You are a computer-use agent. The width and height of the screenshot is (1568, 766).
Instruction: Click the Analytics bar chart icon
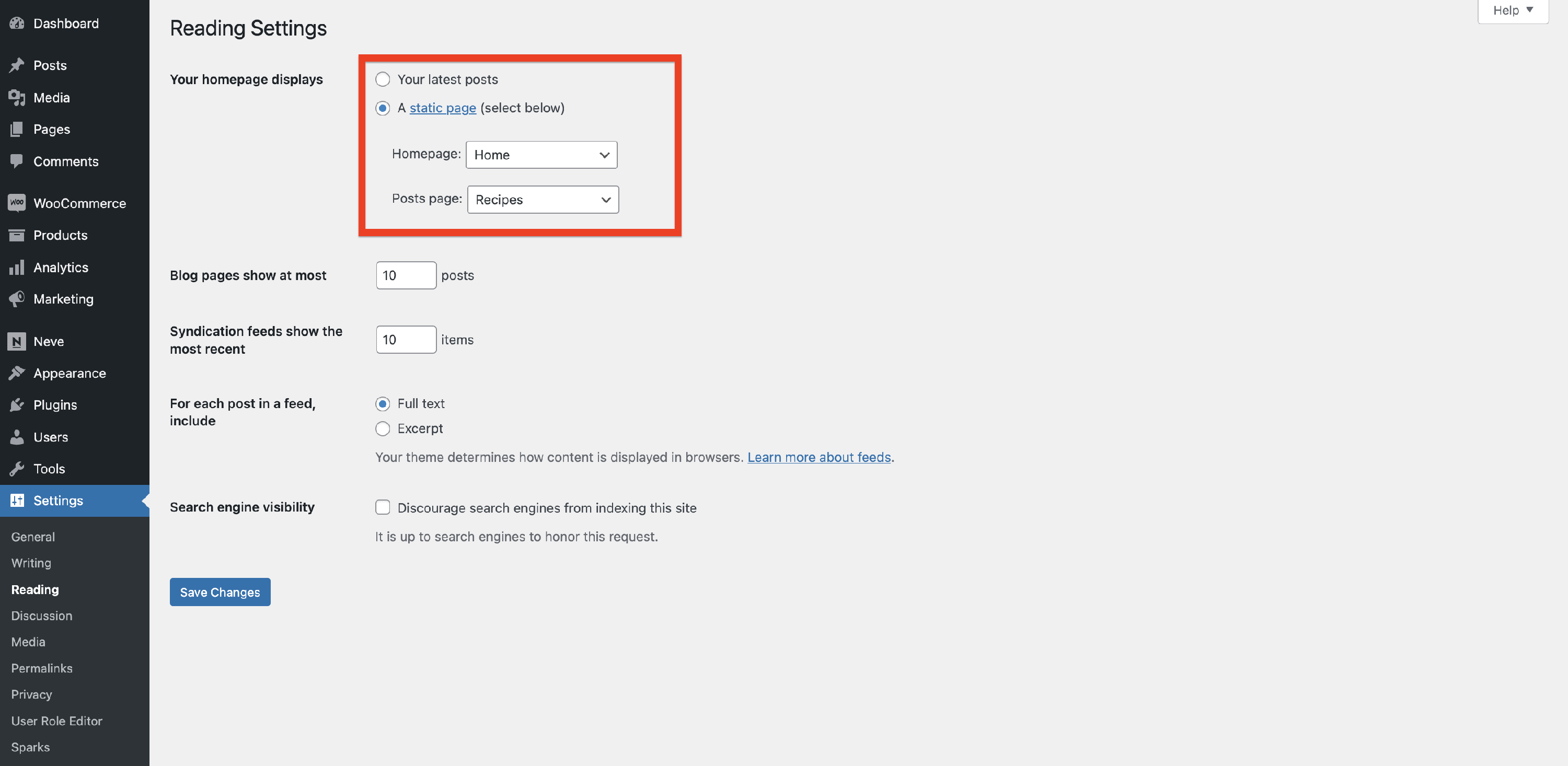(16, 267)
